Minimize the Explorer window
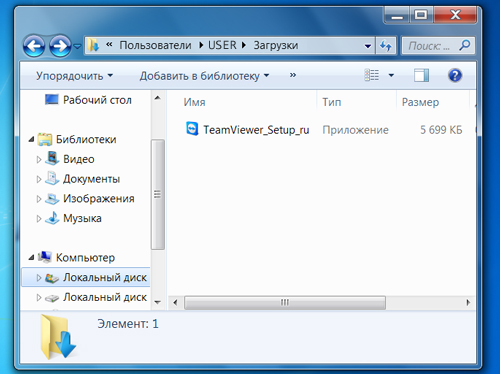Image resolution: width=500 pixels, height=374 pixels. [397, 15]
